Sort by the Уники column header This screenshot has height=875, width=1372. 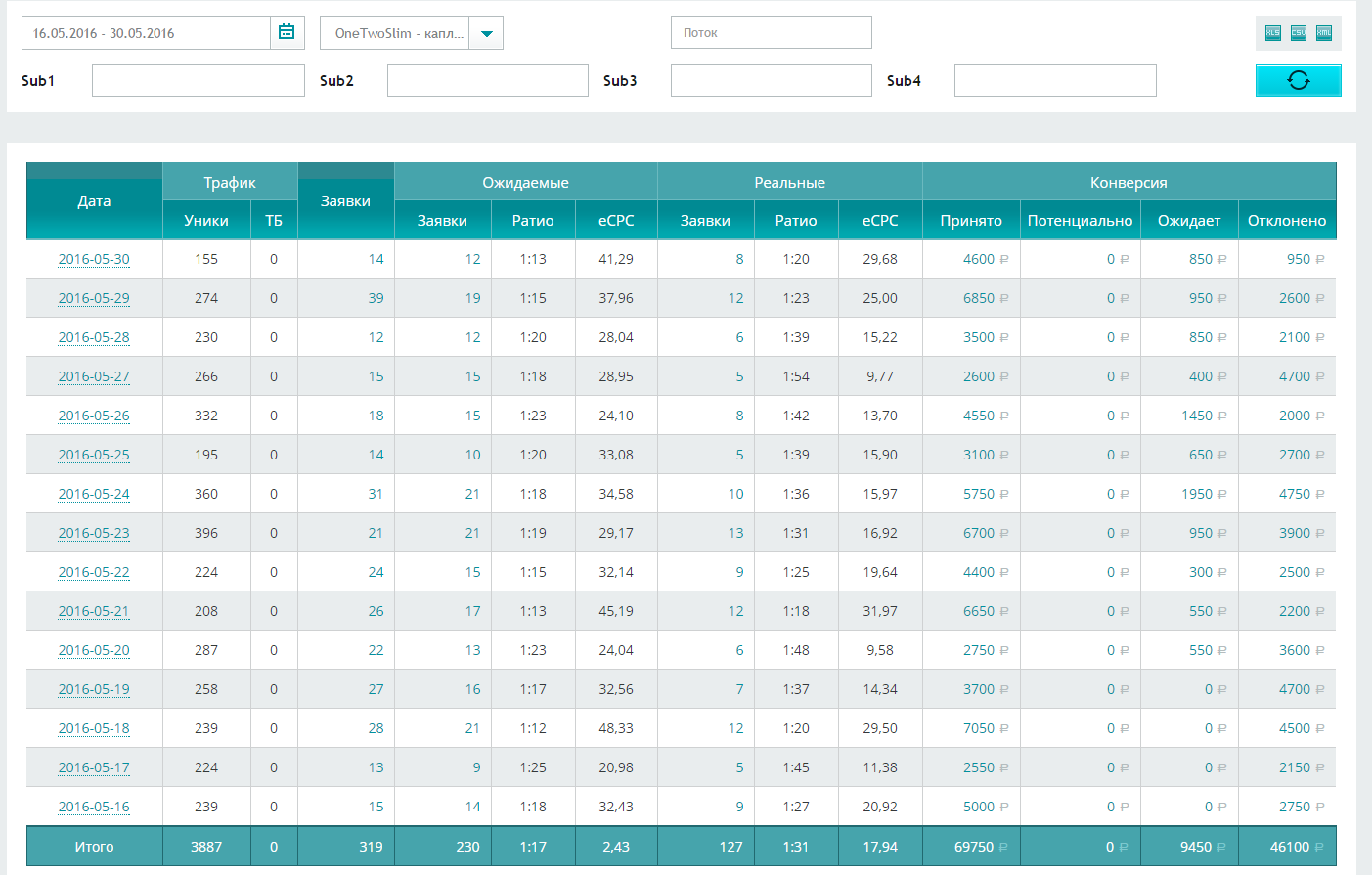pyautogui.click(x=206, y=220)
